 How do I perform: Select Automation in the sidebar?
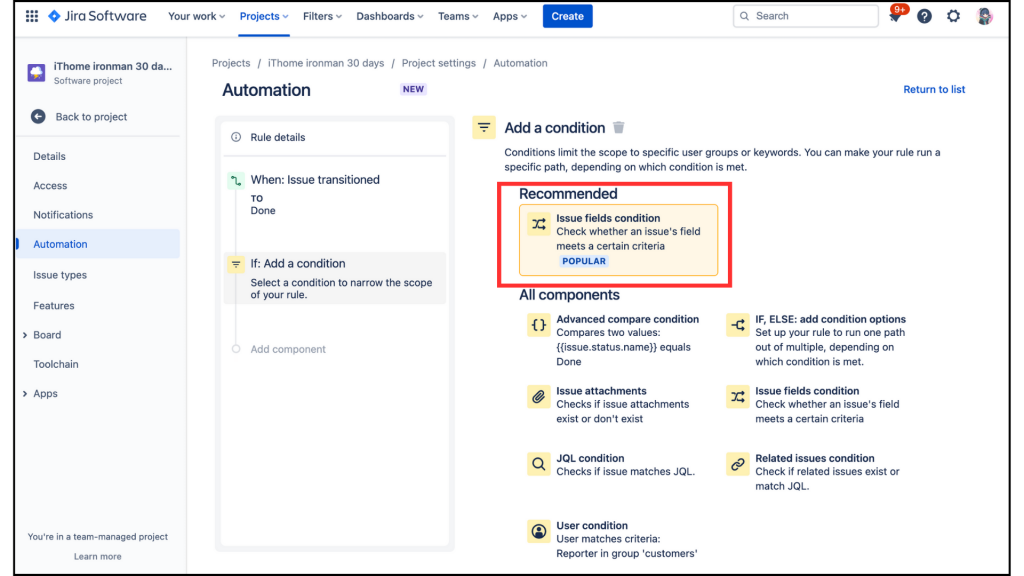(x=99, y=244)
